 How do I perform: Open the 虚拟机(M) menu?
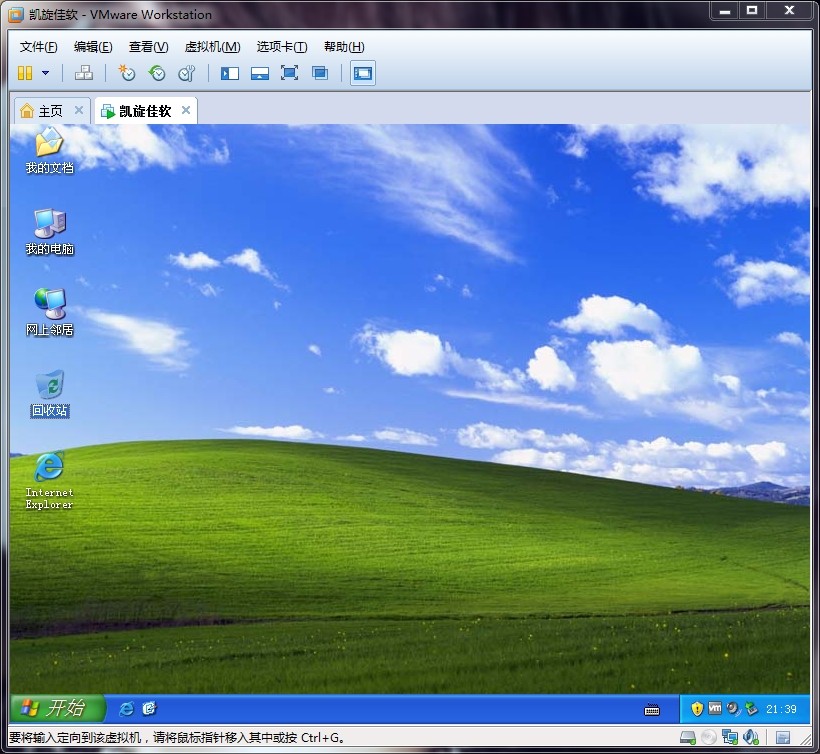tap(212, 47)
